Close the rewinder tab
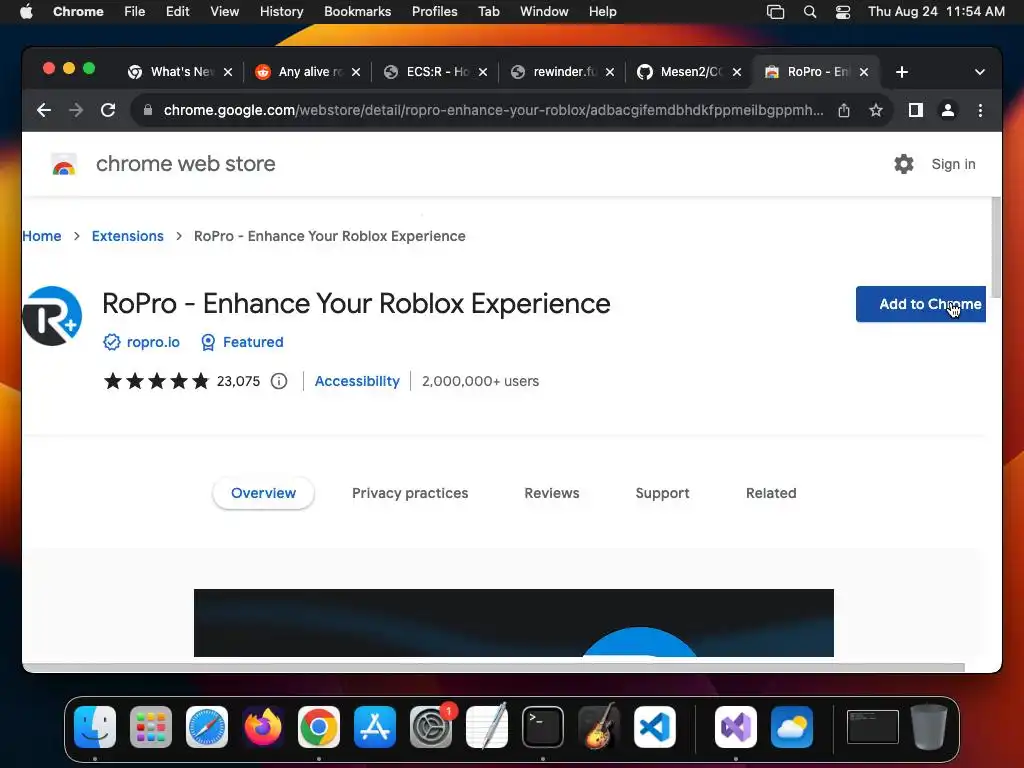Screen dimensions: 1024x768 click(x=609, y=72)
